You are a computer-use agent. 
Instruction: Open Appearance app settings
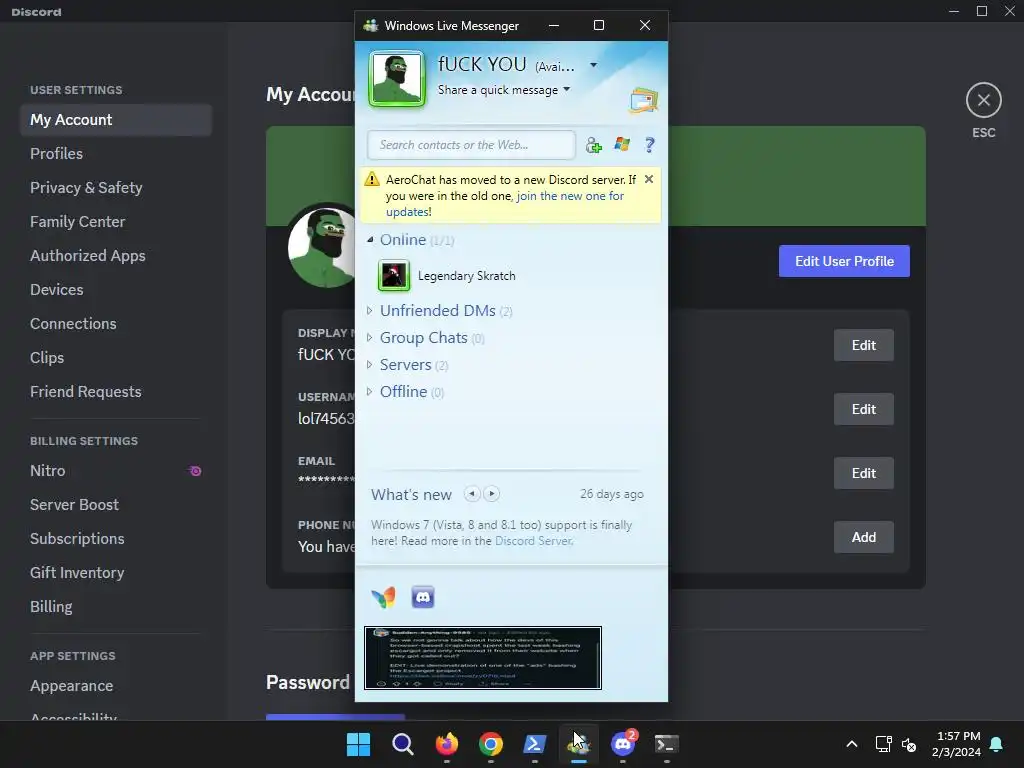click(116, 686)
